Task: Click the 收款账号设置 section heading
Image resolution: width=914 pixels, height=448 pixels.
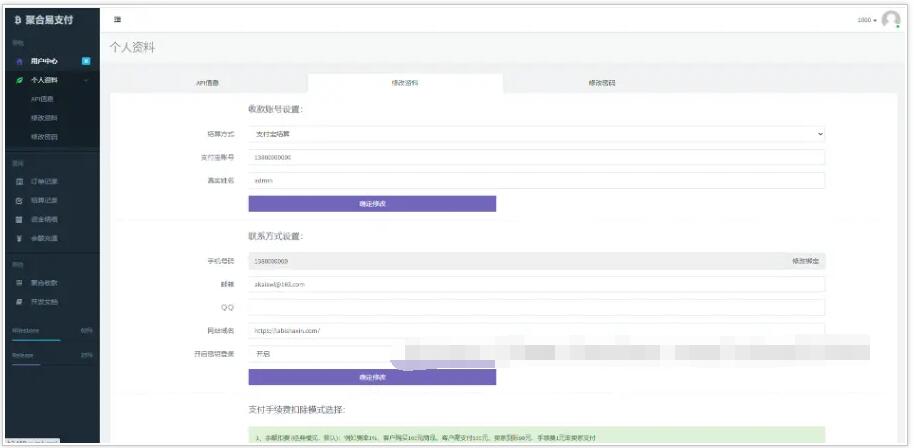Action: click(x=276, y=109)
